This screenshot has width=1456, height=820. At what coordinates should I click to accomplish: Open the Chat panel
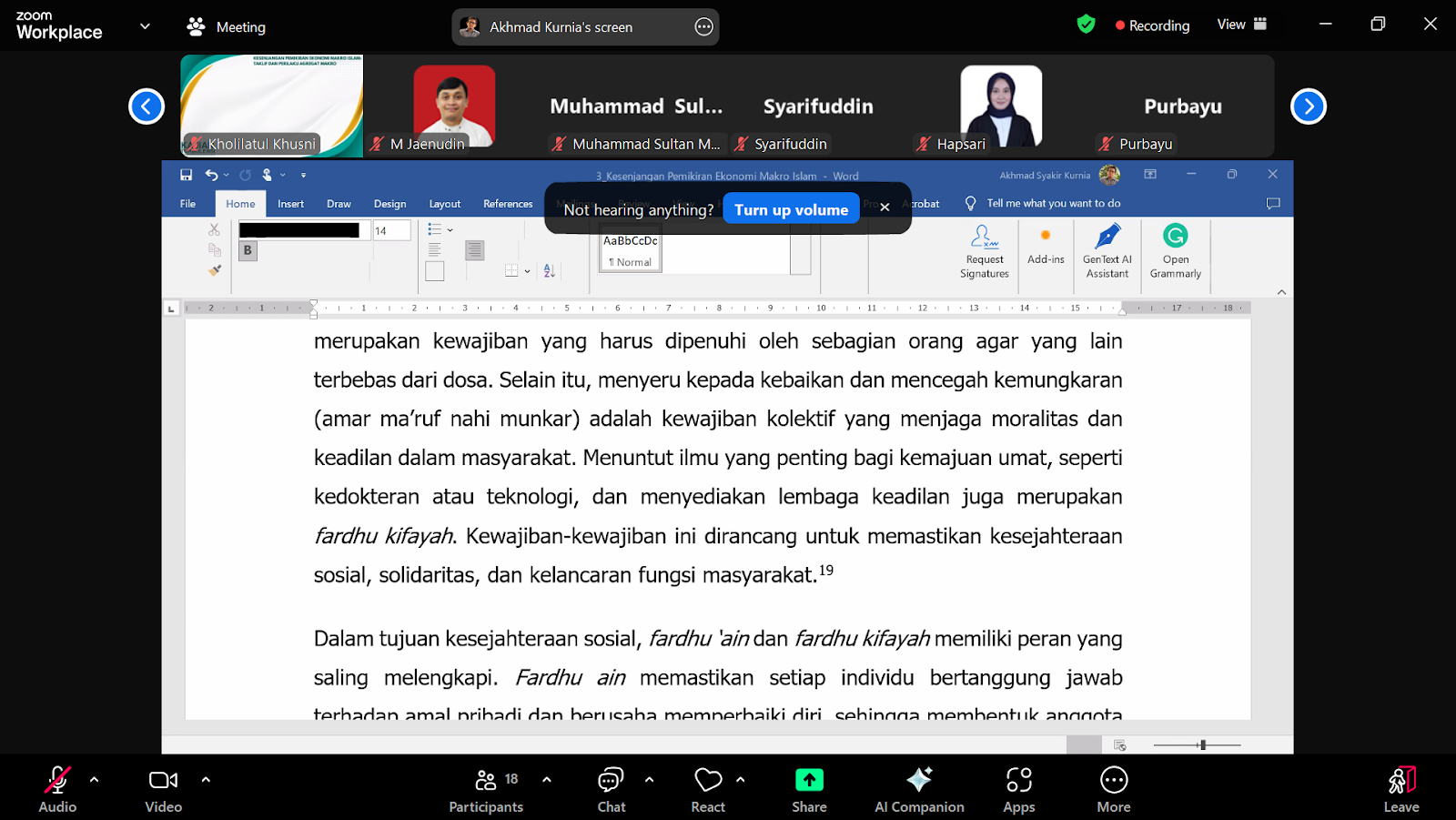[611, 789]
